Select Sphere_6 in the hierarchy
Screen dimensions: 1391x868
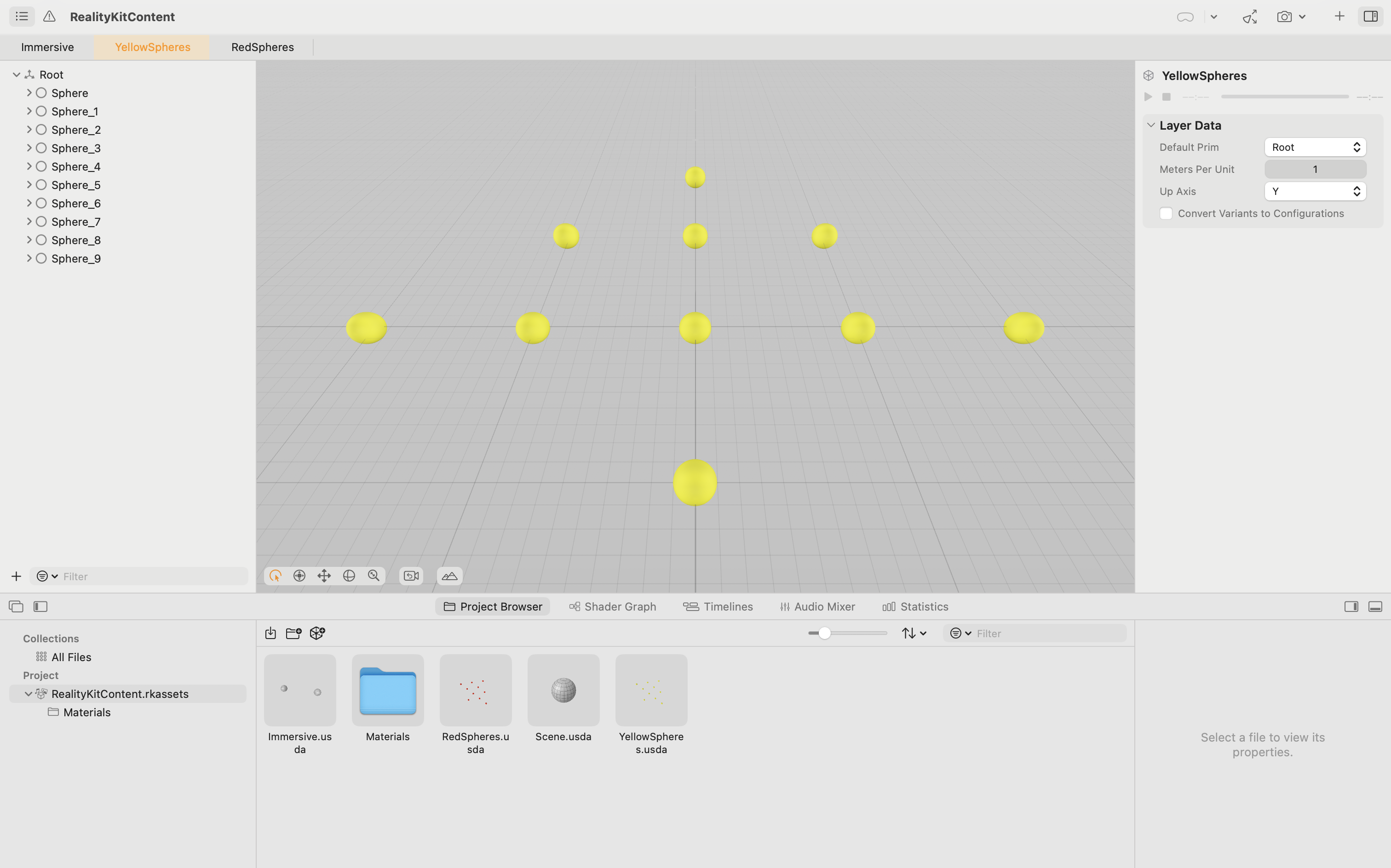coord(76,203)
